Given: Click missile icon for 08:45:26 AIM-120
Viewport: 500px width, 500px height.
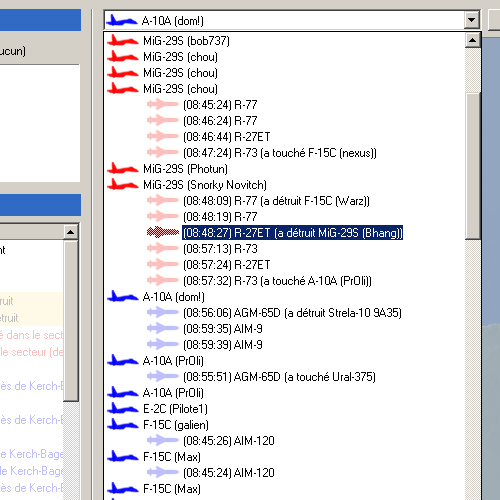Looking at the screenshot, I should 163,441.
